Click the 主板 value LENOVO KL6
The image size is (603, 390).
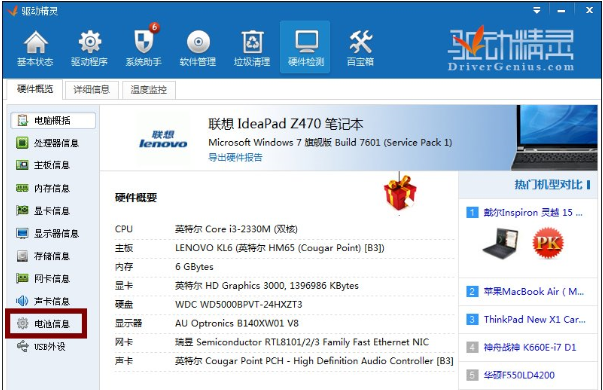pos(280,248)
